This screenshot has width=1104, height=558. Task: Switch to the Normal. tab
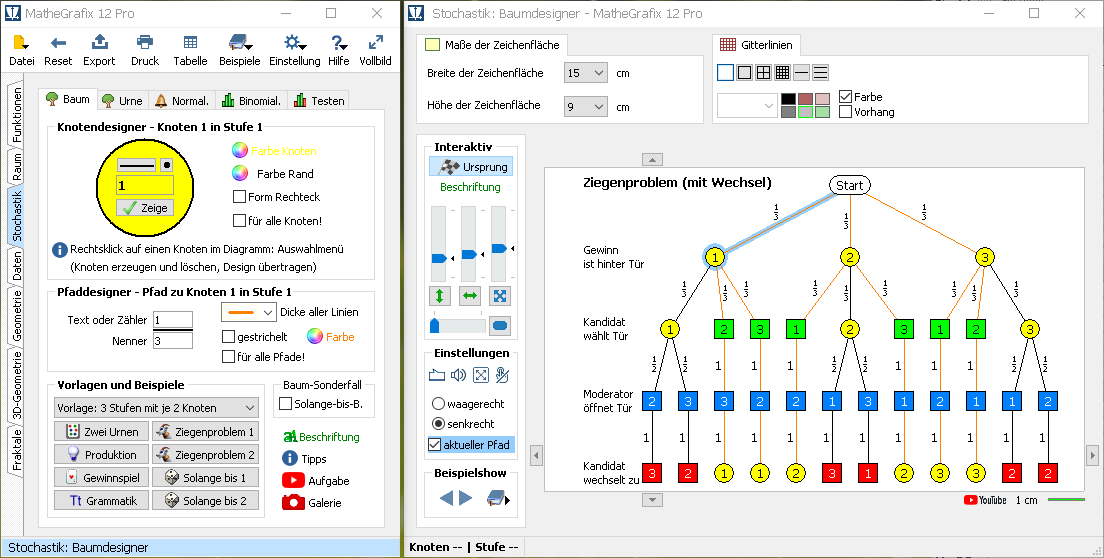[182, 101]
